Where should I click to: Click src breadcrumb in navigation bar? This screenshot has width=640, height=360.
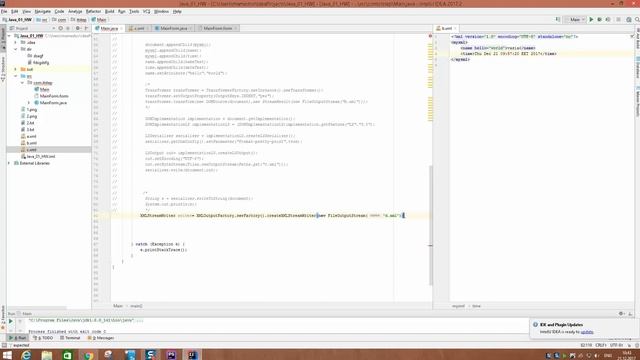pos(42,20)
